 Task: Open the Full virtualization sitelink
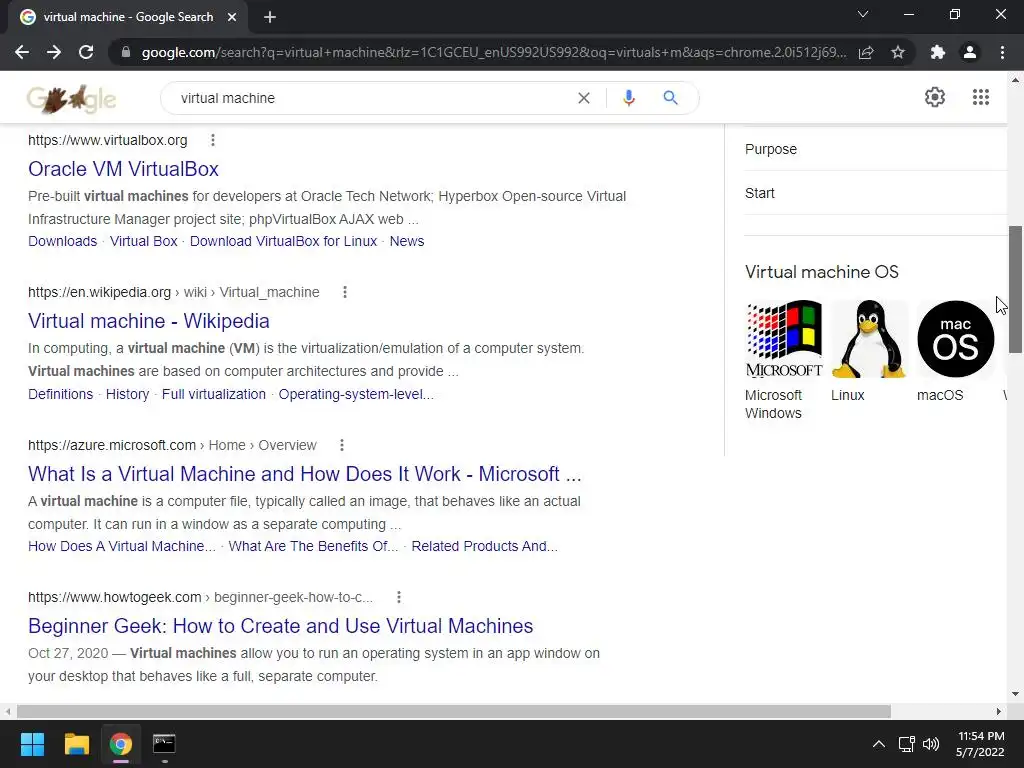pos(214,394)
